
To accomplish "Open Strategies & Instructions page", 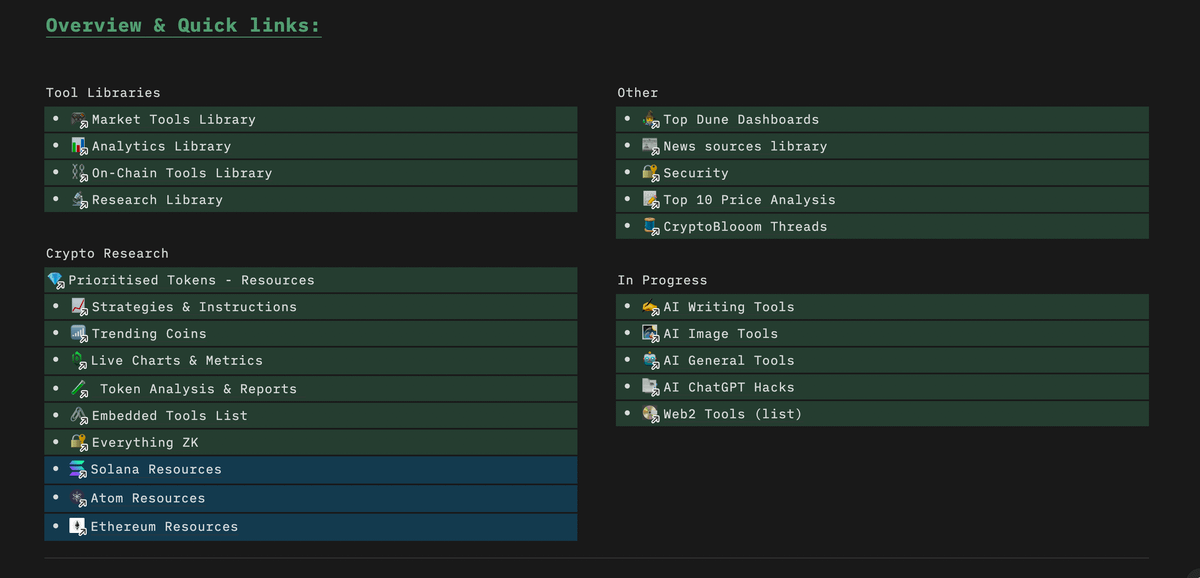I will tap(194, 308).
